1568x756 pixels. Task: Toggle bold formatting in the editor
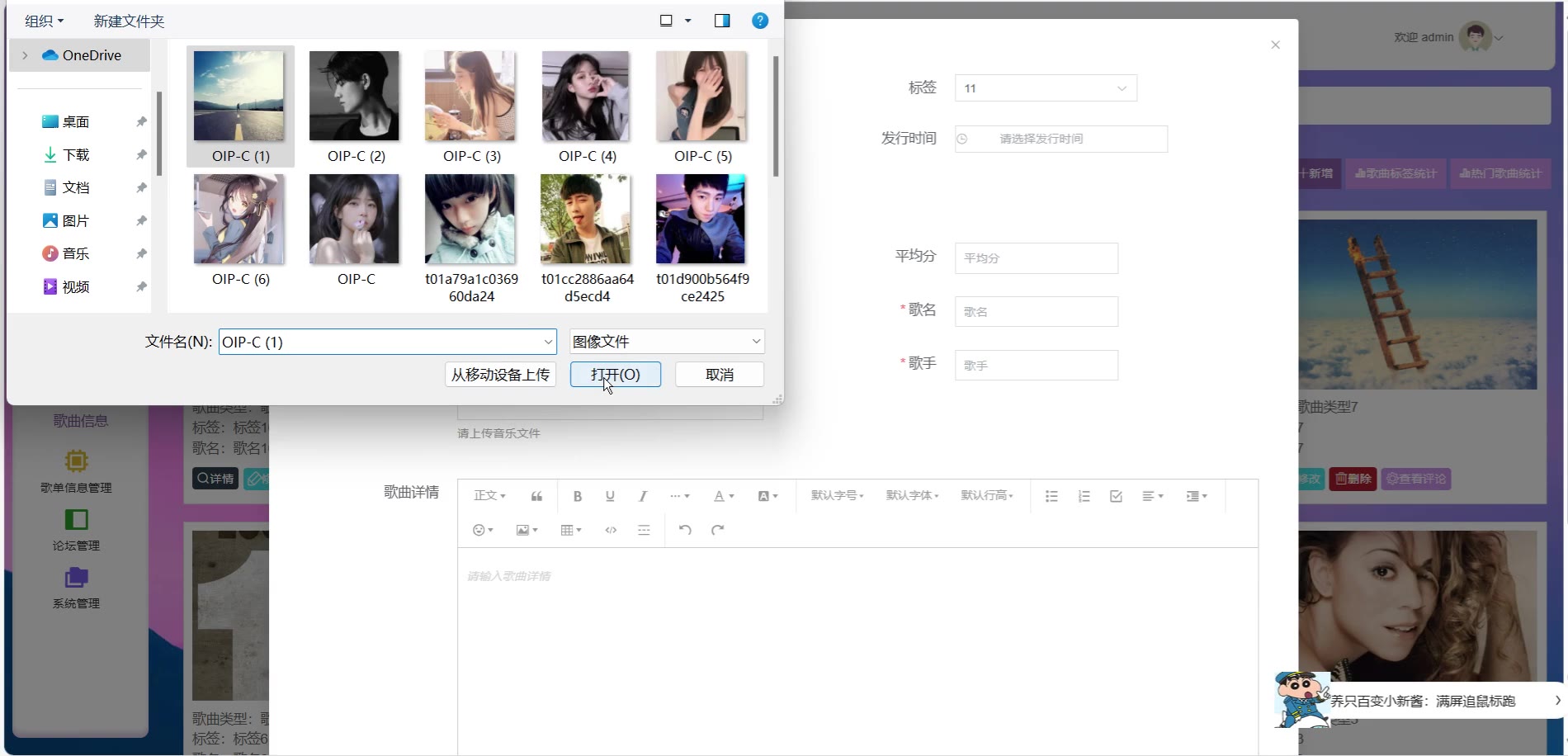[x=577, y=496]
